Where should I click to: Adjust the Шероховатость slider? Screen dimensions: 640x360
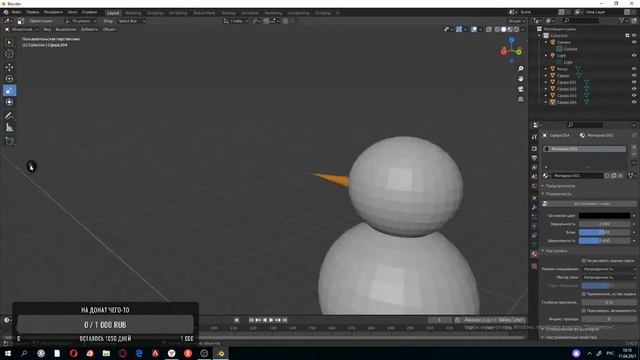pos(604,241)
